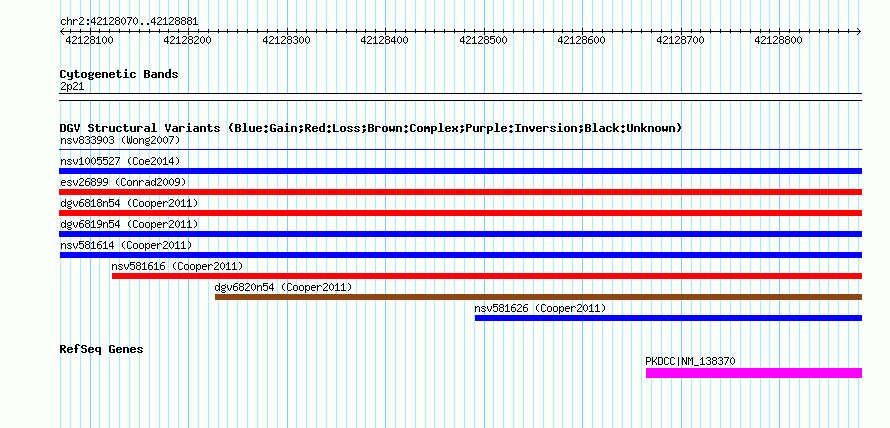
Task: Select the blue dgv6819n54 gain bar
Action: pos(460,234)
